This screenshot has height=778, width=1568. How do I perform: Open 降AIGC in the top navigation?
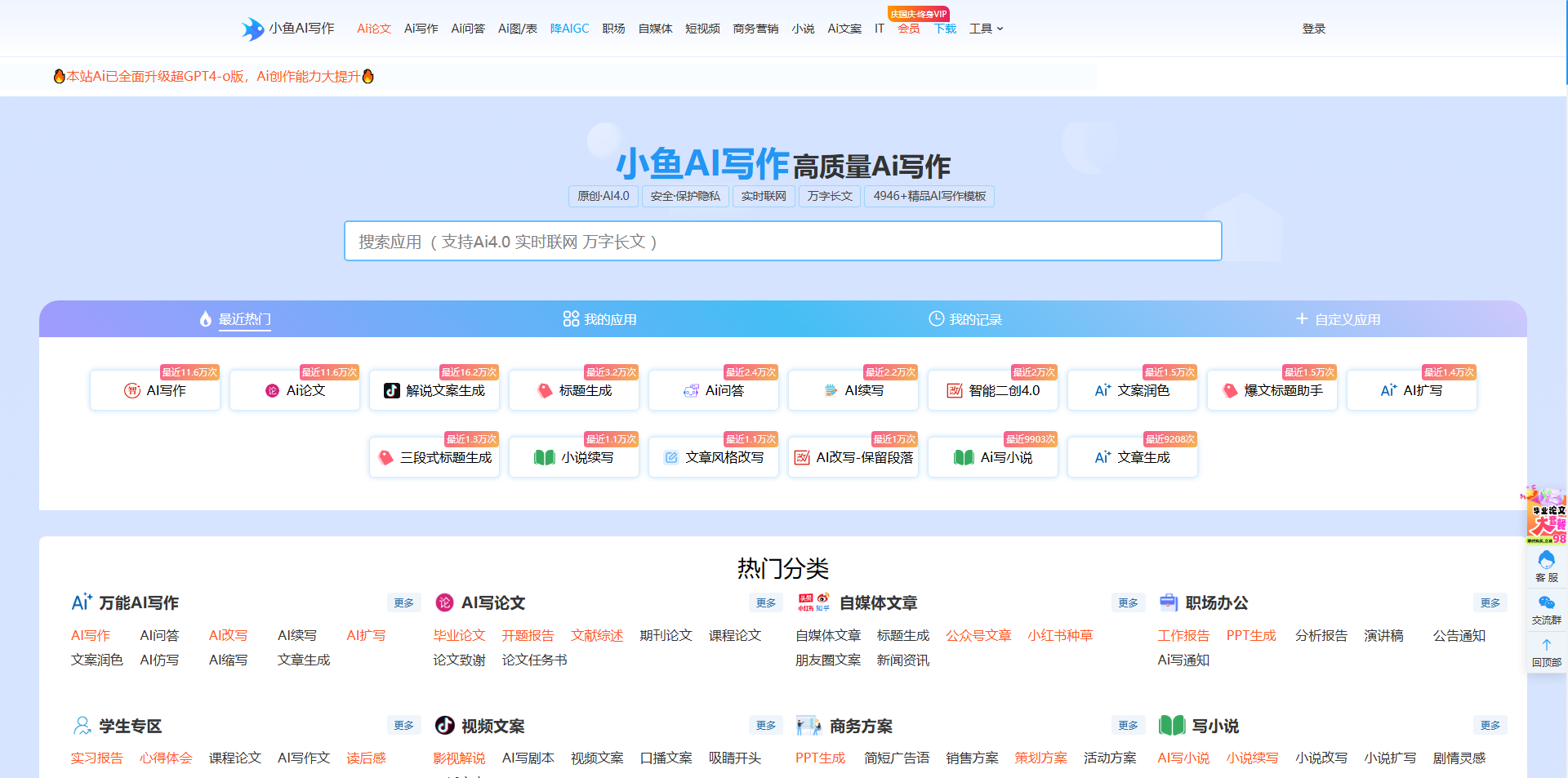(x=569, y=29)
